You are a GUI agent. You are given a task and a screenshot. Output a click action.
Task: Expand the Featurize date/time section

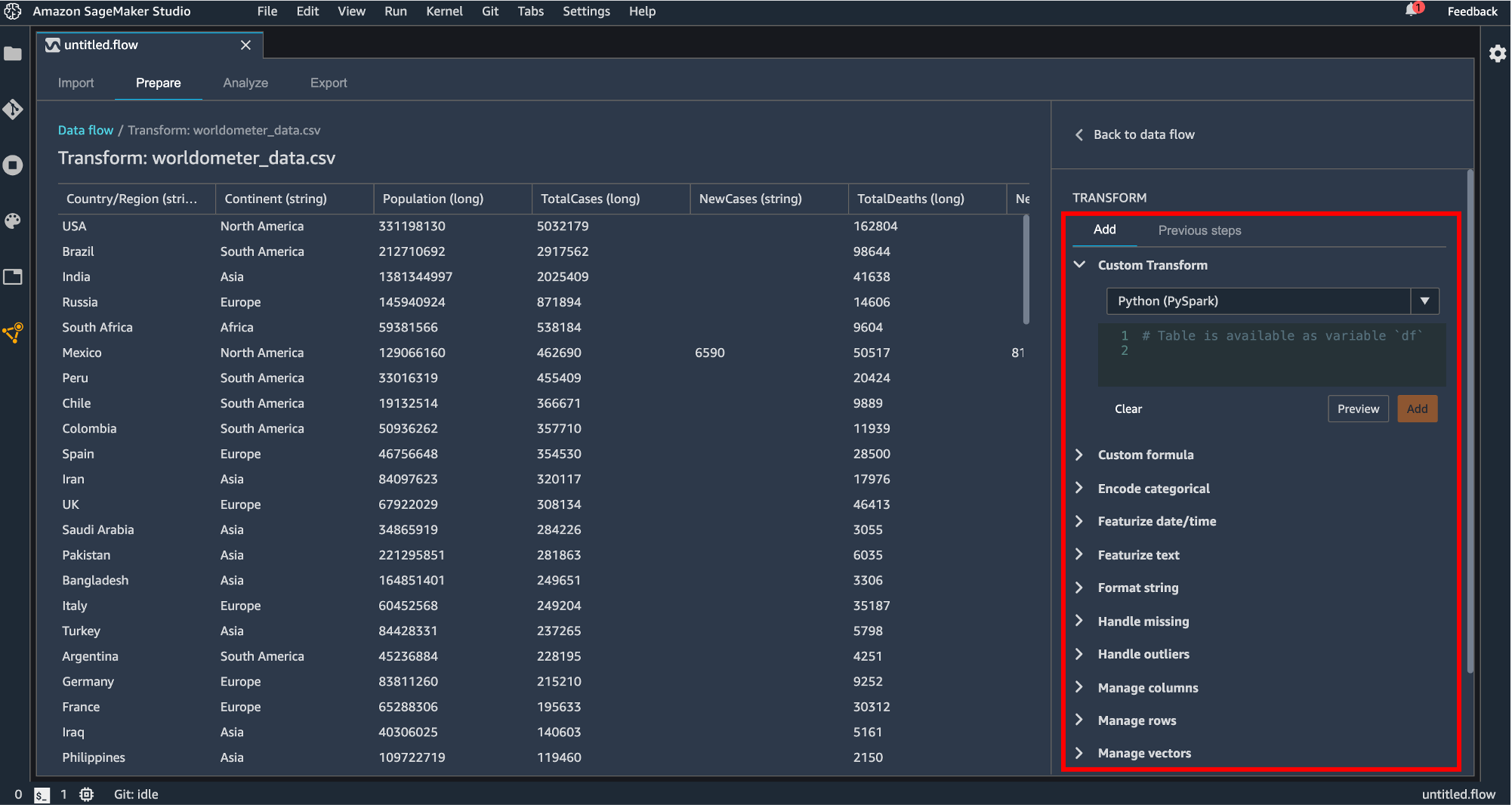[x=1080, y=521]
